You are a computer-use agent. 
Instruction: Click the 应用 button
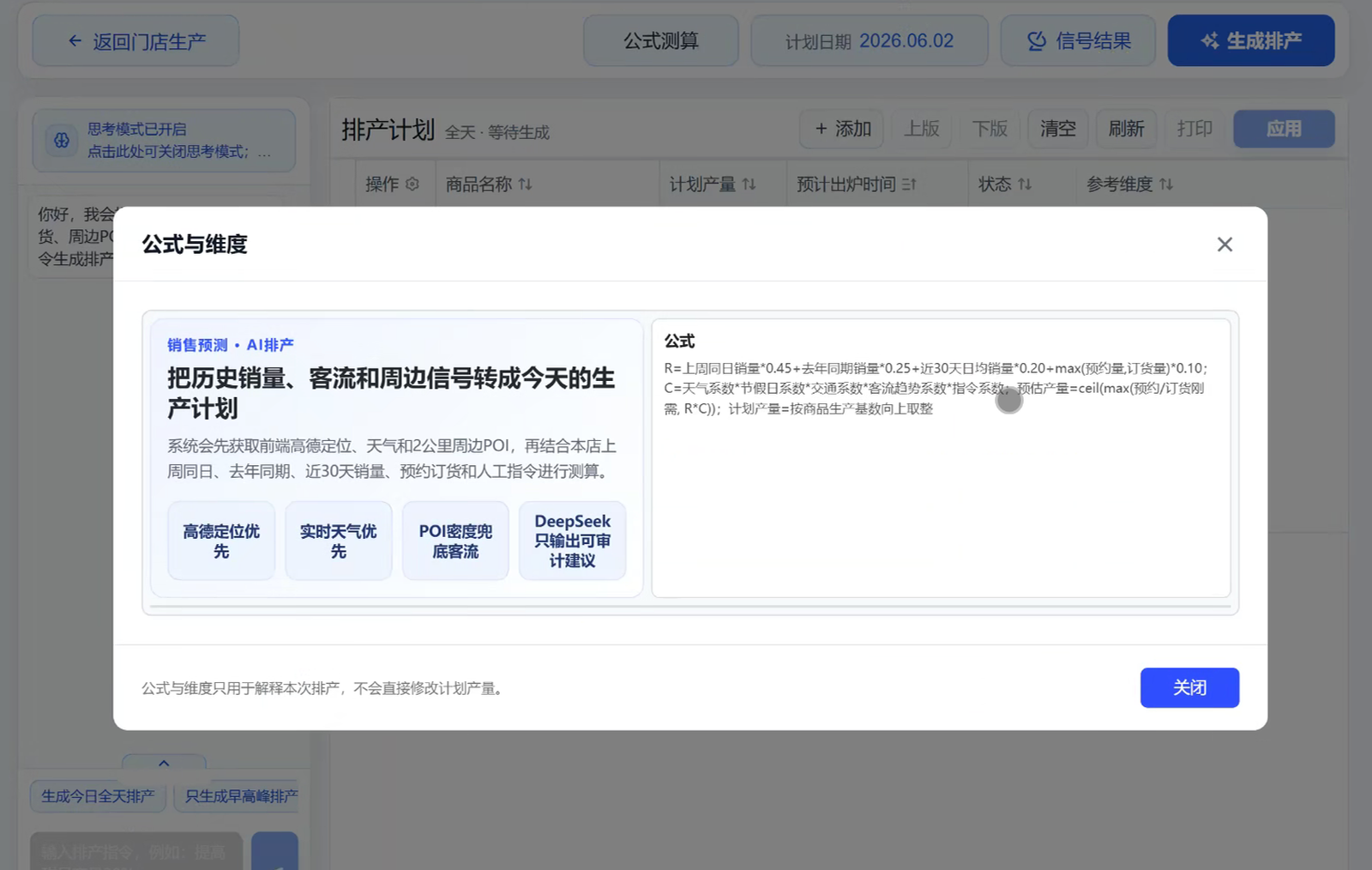tap(1284, 129)
